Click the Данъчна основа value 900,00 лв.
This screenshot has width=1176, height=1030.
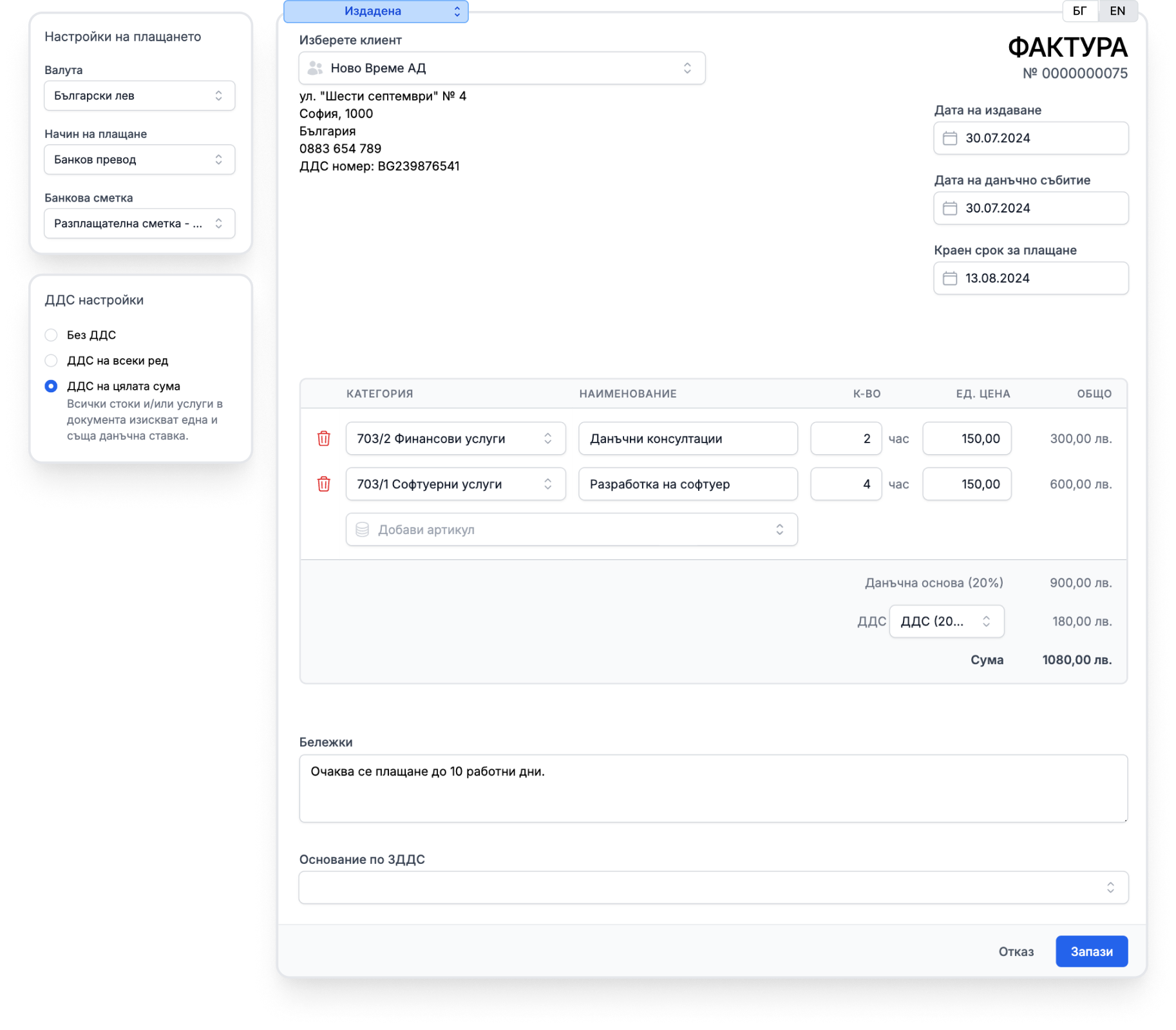(x=1081, y=583)
